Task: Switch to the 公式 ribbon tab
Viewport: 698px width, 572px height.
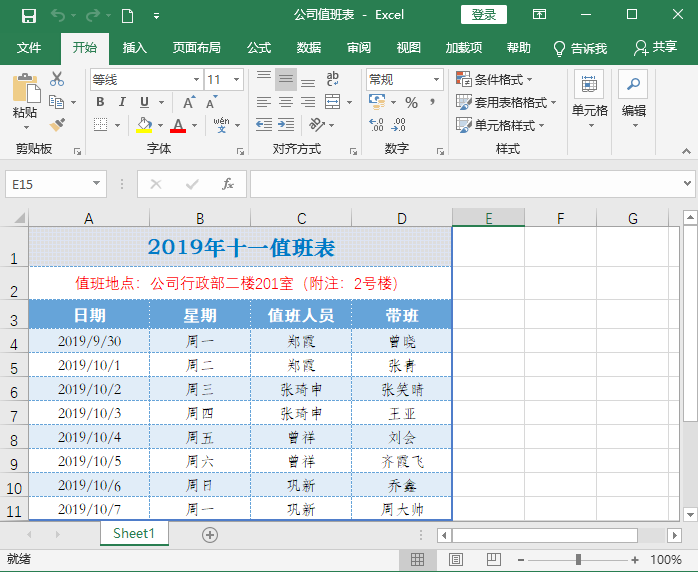Action: click(x=259, y=48)
